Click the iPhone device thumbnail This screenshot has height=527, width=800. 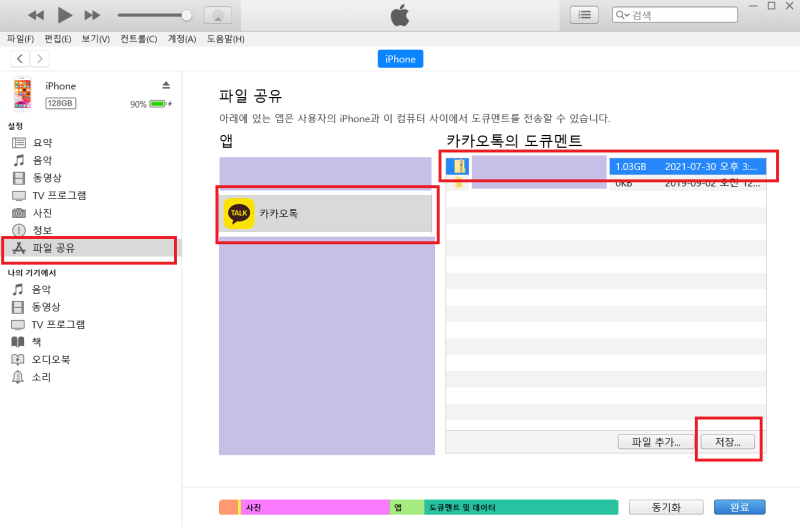[22, 94]
